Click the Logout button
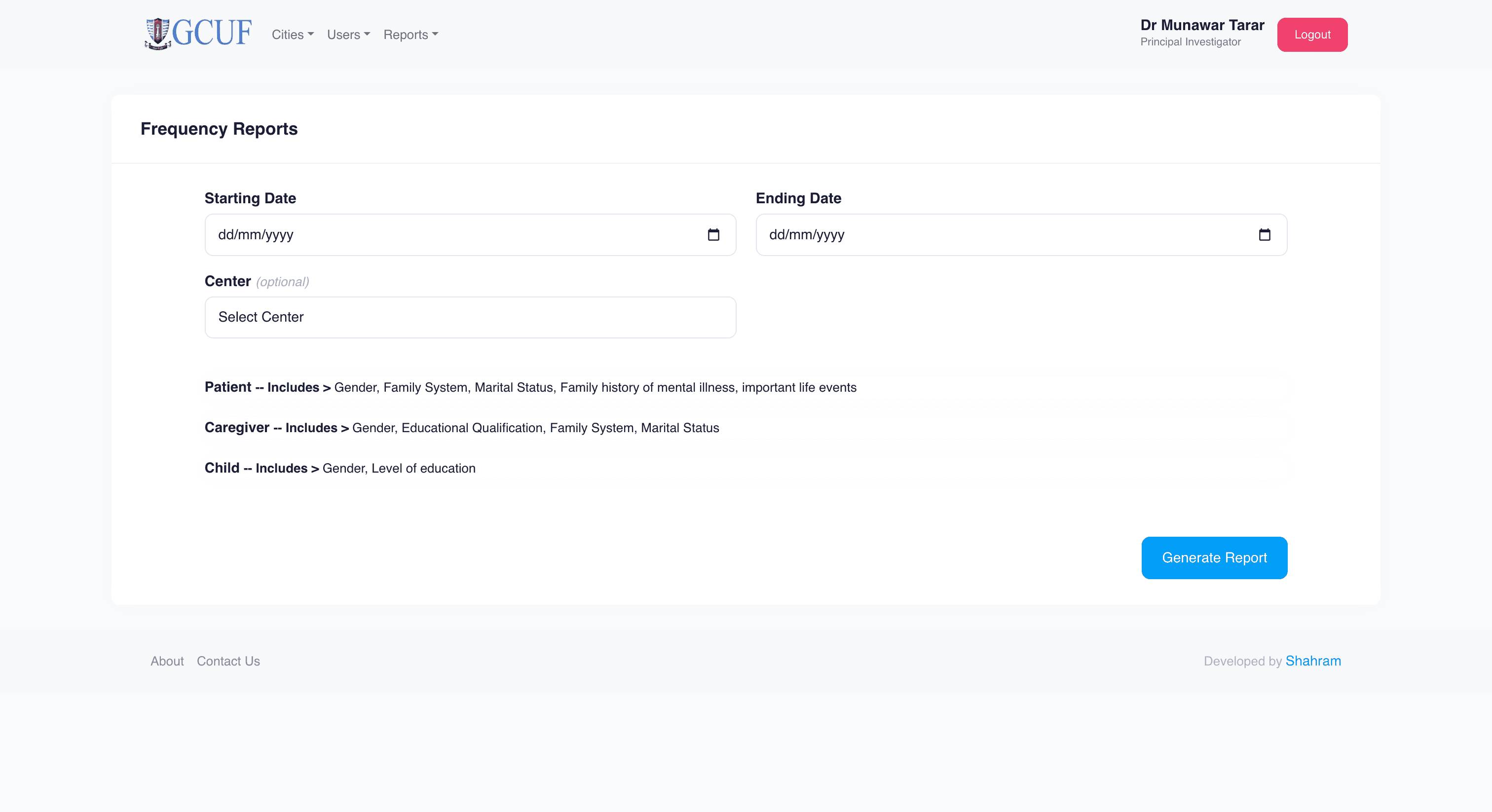This screenshot has height=812, width=1492. 1312,35
